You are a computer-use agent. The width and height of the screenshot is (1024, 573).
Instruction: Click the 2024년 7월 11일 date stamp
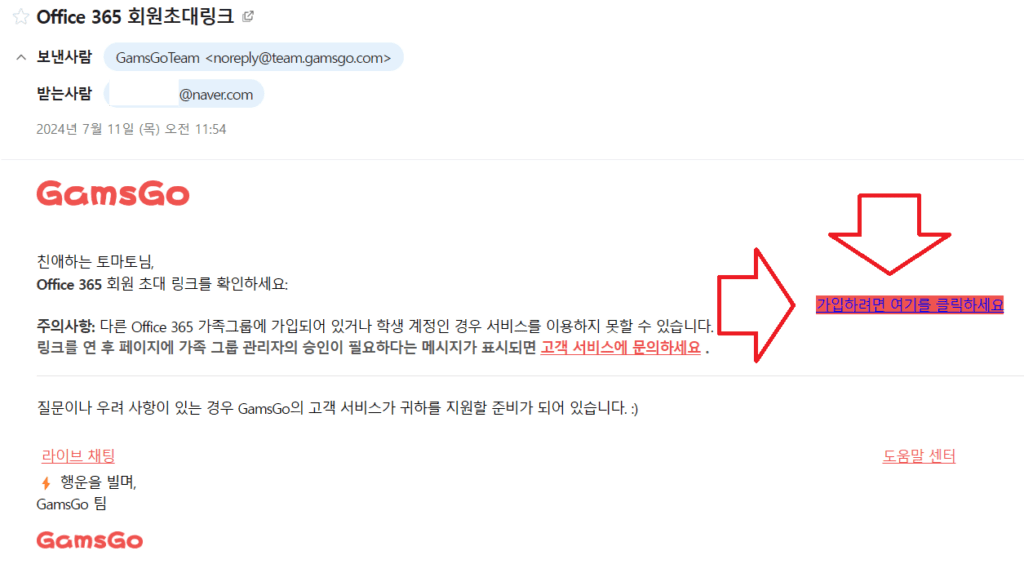(131, 129)
